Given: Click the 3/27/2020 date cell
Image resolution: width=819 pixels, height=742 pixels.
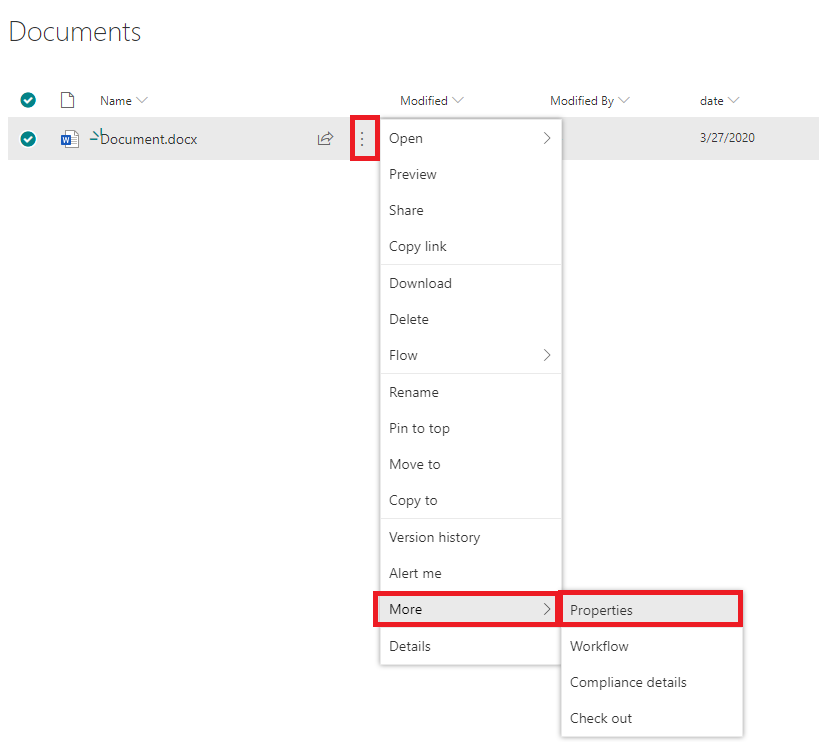Looking at the screenshot, I should pyautogui.click(x=727, y=138).
